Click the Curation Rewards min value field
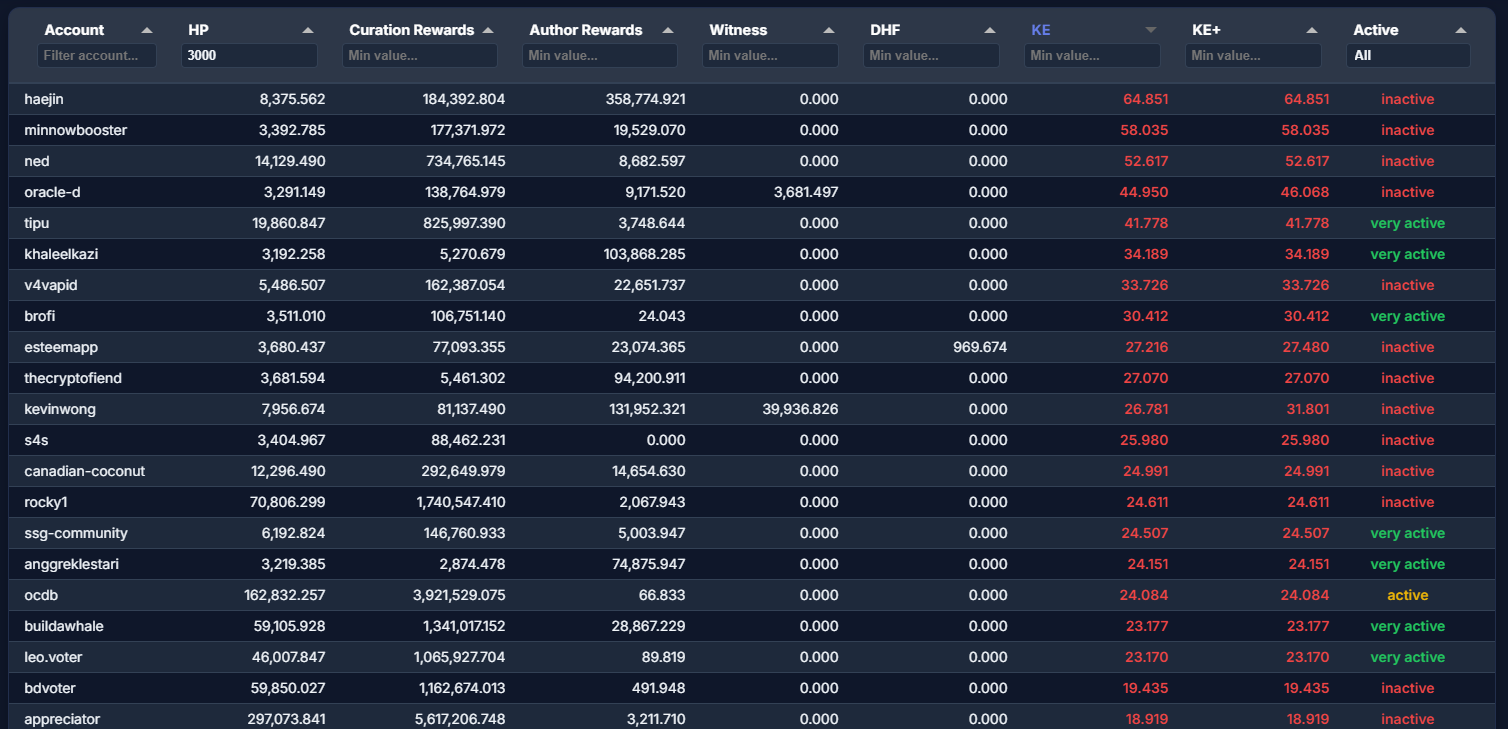Viewport: 1508px width, 729px height. click(420, 56)
